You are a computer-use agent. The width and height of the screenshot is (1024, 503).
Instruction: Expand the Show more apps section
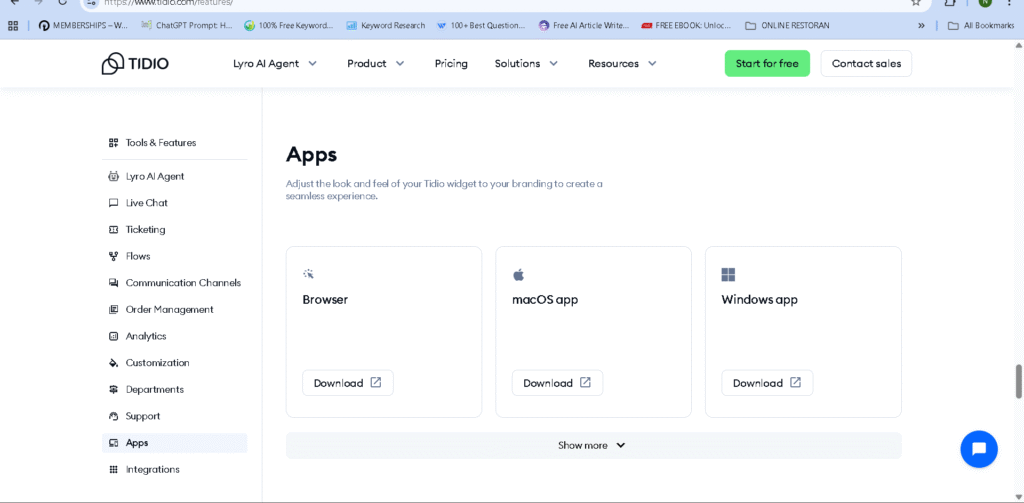click(x=592, y=446)
